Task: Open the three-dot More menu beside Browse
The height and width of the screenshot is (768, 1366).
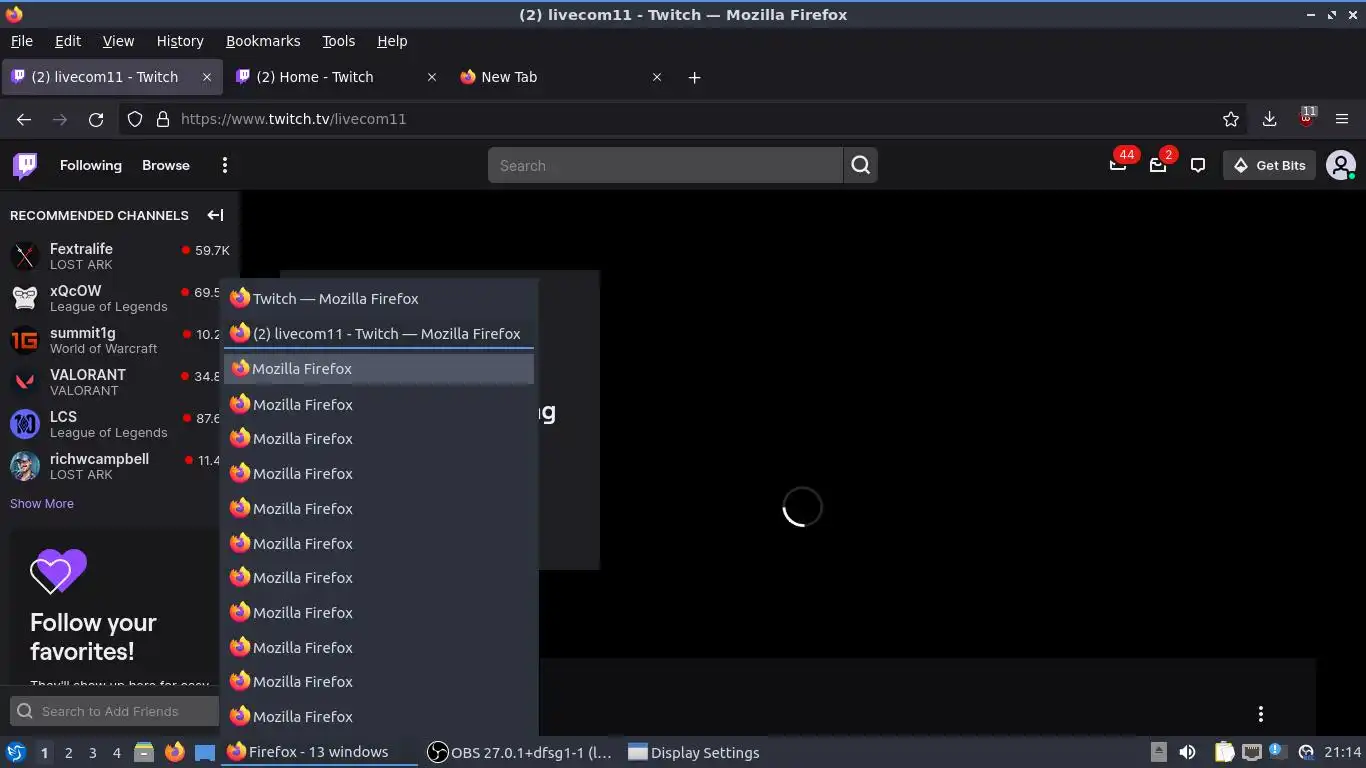Action: [x=225, y=165]
